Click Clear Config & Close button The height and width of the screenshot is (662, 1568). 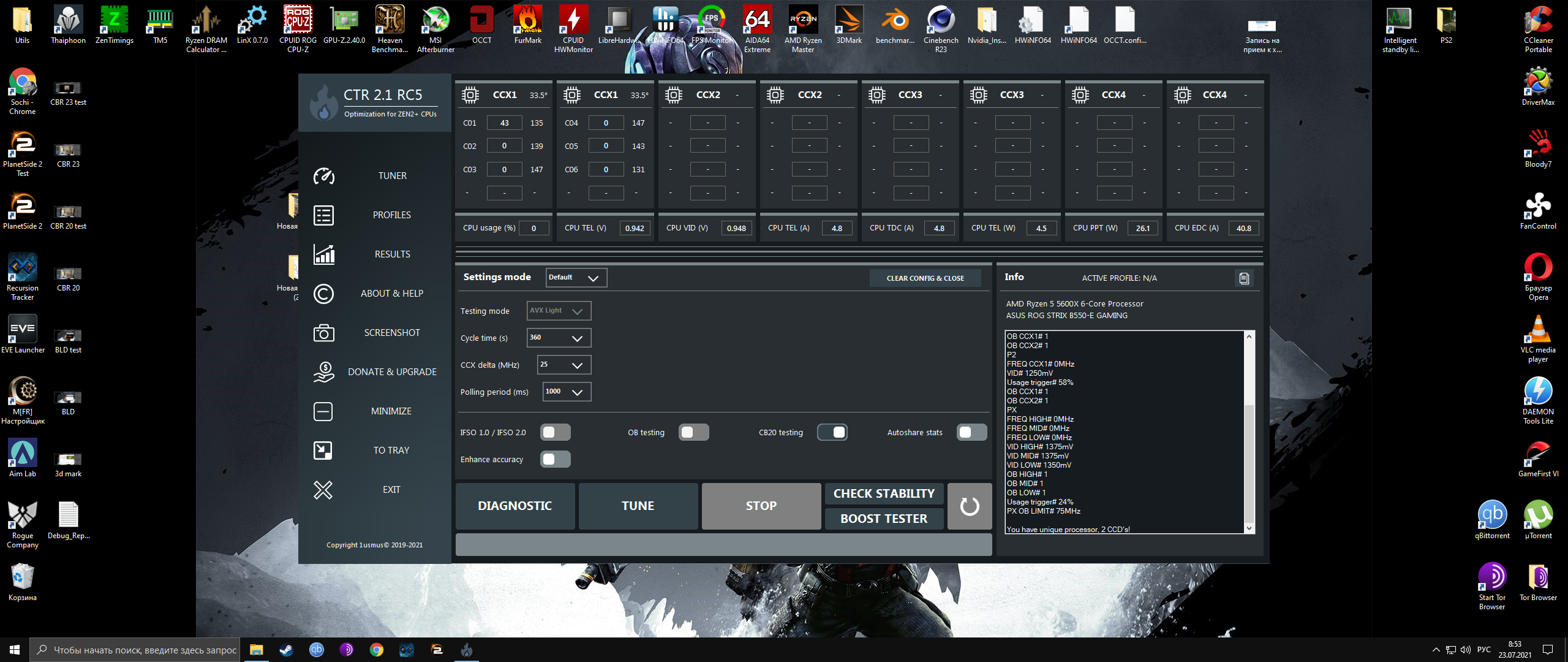point(925,278)
